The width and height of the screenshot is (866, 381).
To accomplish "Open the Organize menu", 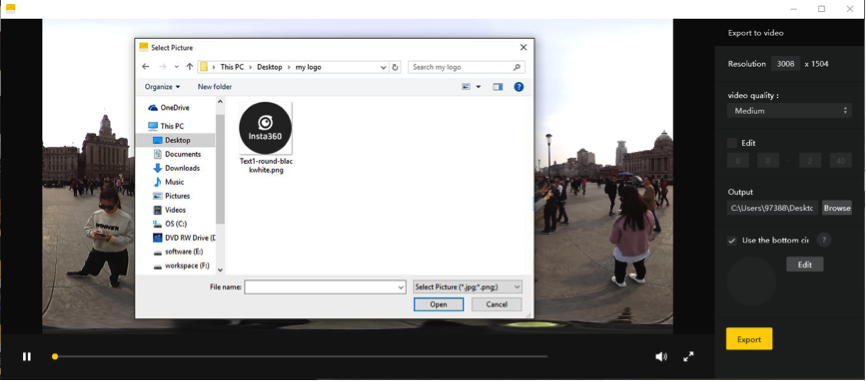I will click(162, 87).
